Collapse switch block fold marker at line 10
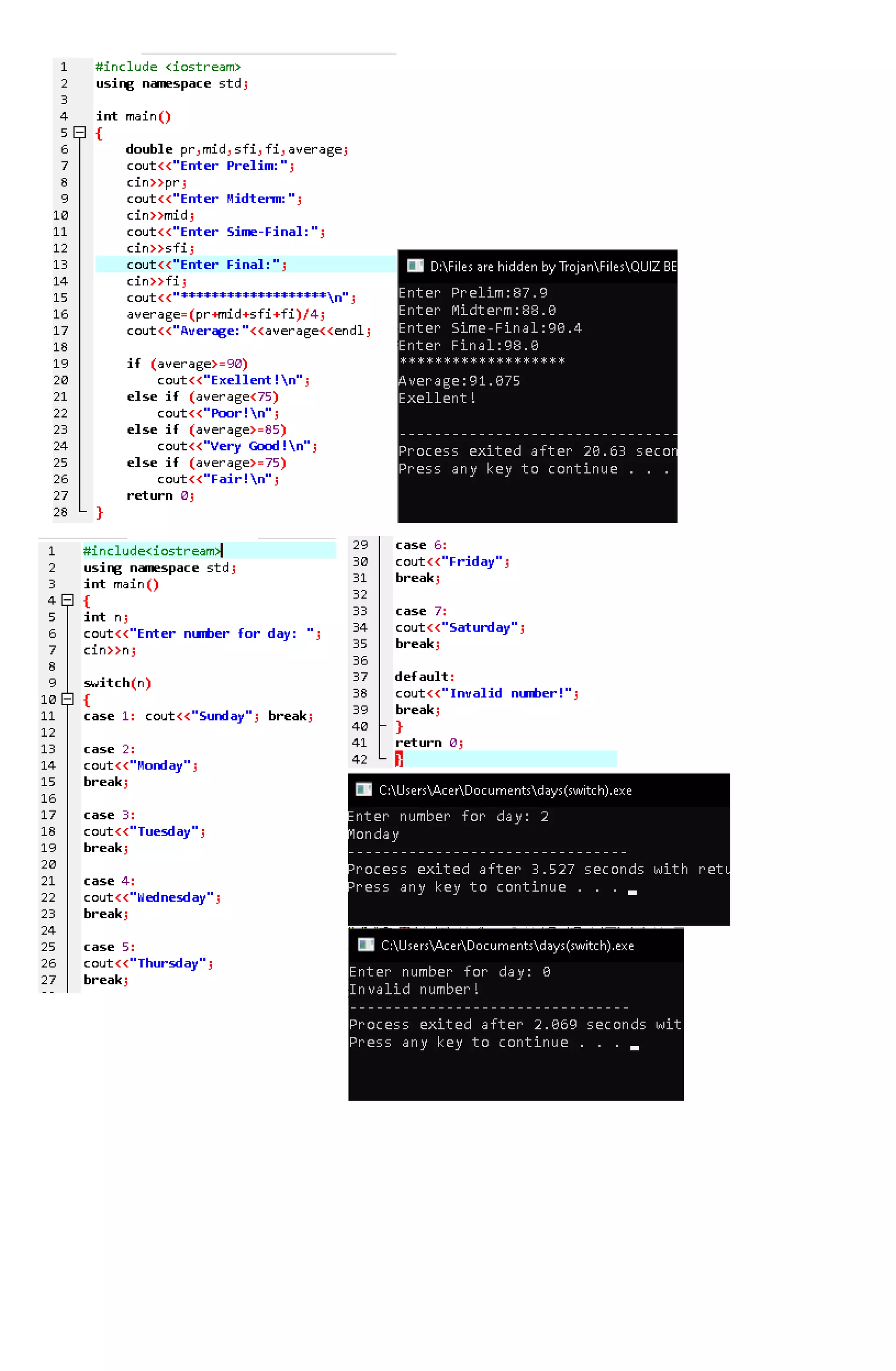The width and height of the screenshot is (896, 1371). (x=67, y=700)
